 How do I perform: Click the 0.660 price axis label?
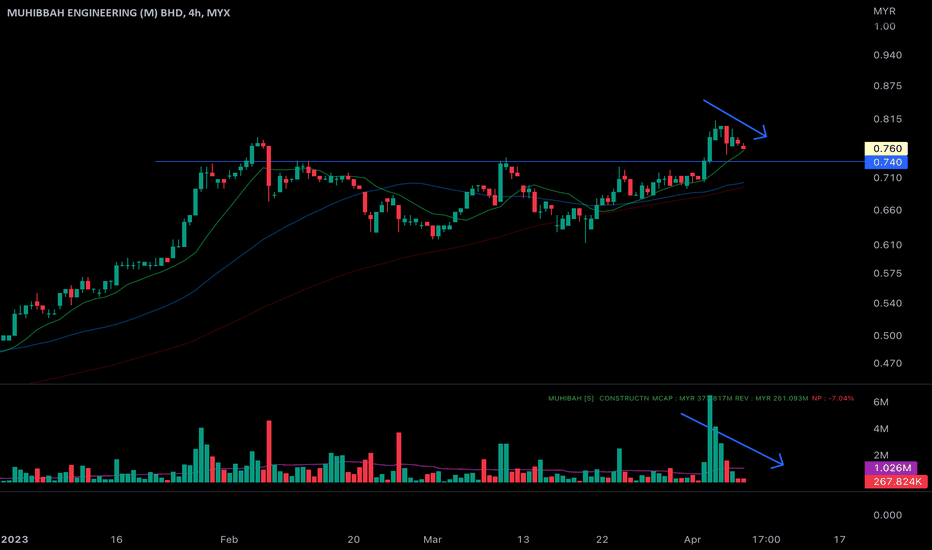pyautogui.click(x=887, y=210)
